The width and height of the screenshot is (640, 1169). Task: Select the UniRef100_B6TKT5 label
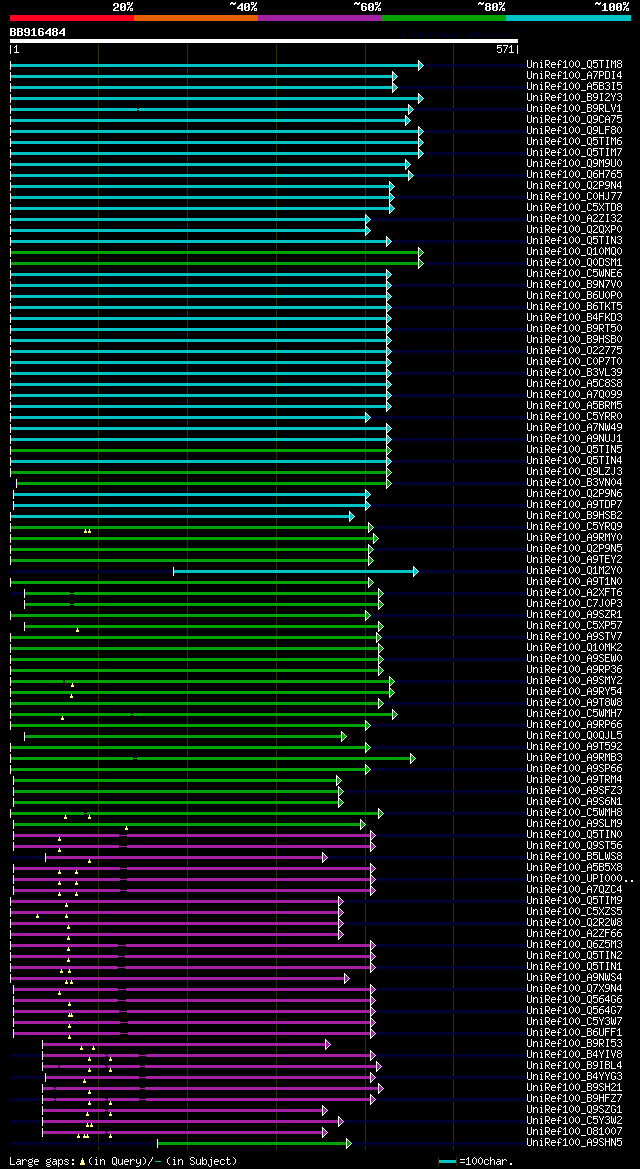click(574, 307)
